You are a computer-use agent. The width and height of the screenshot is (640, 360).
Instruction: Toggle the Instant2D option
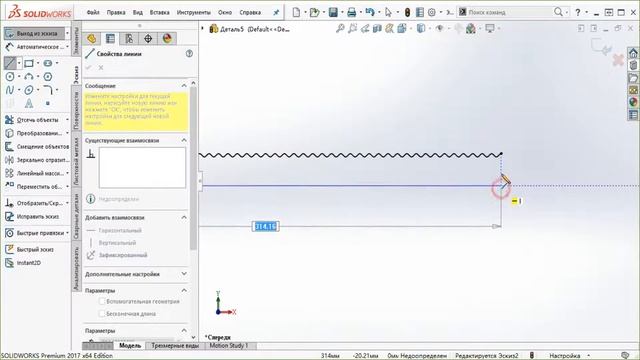coord(23,263)
